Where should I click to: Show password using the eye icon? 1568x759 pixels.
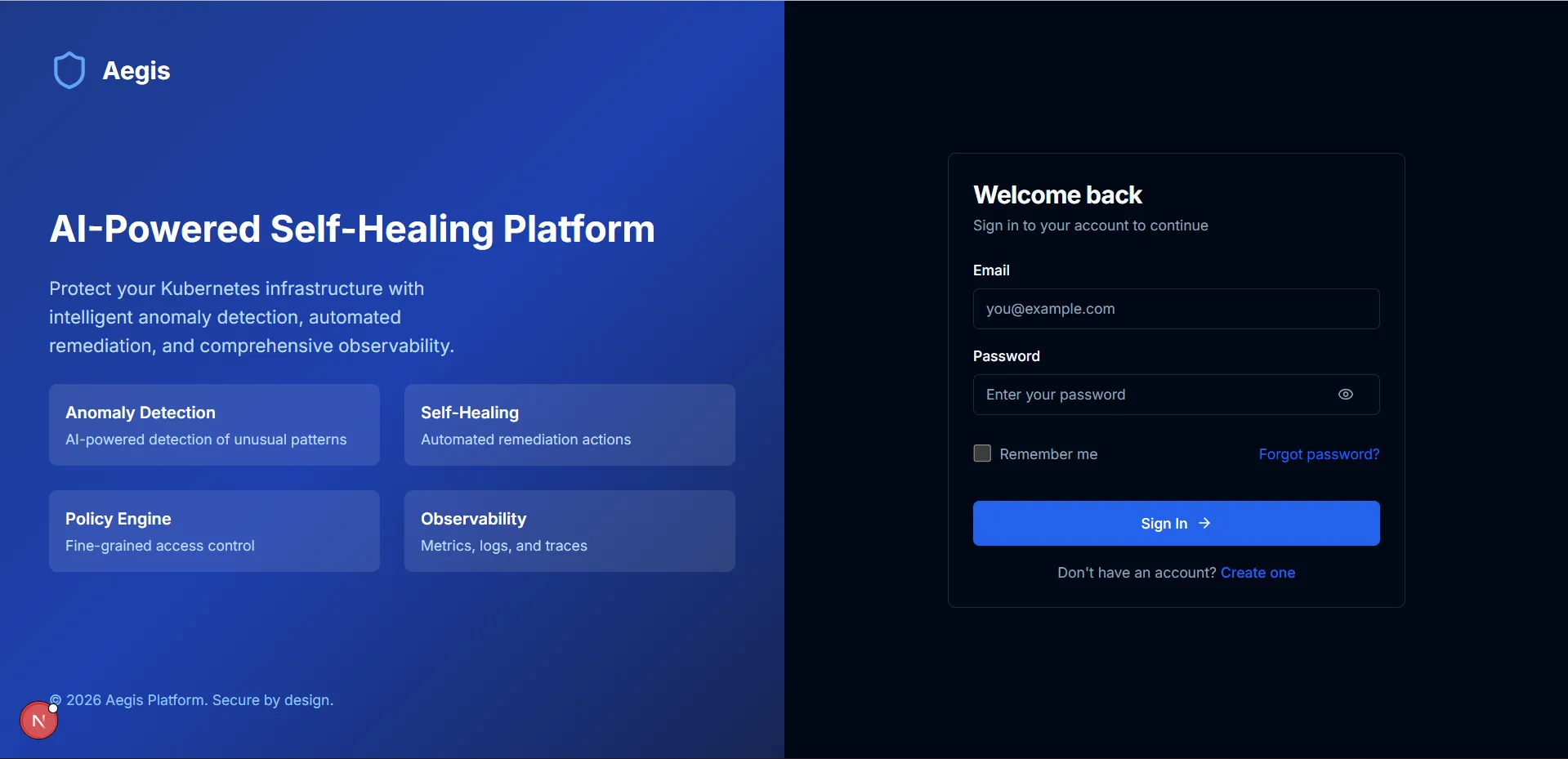pos(1345,395)
